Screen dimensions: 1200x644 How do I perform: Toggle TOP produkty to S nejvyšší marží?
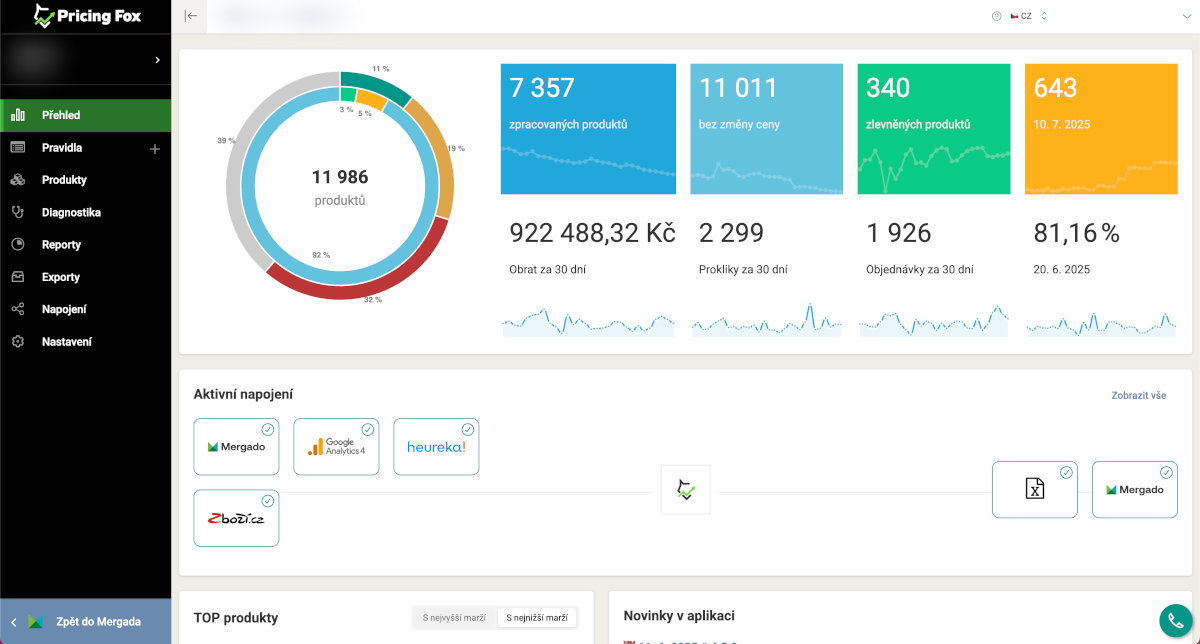454,618
